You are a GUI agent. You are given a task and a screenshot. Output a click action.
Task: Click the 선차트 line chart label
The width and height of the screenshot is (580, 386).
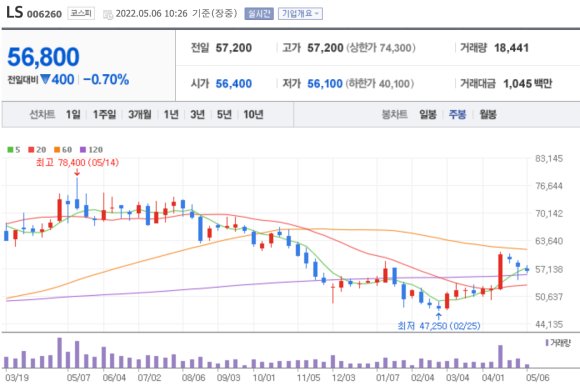pyautogui.click(x=42, y=115)
